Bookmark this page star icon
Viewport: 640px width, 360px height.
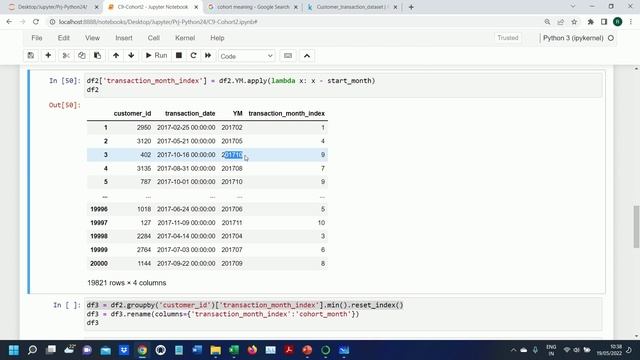(574, 22)
